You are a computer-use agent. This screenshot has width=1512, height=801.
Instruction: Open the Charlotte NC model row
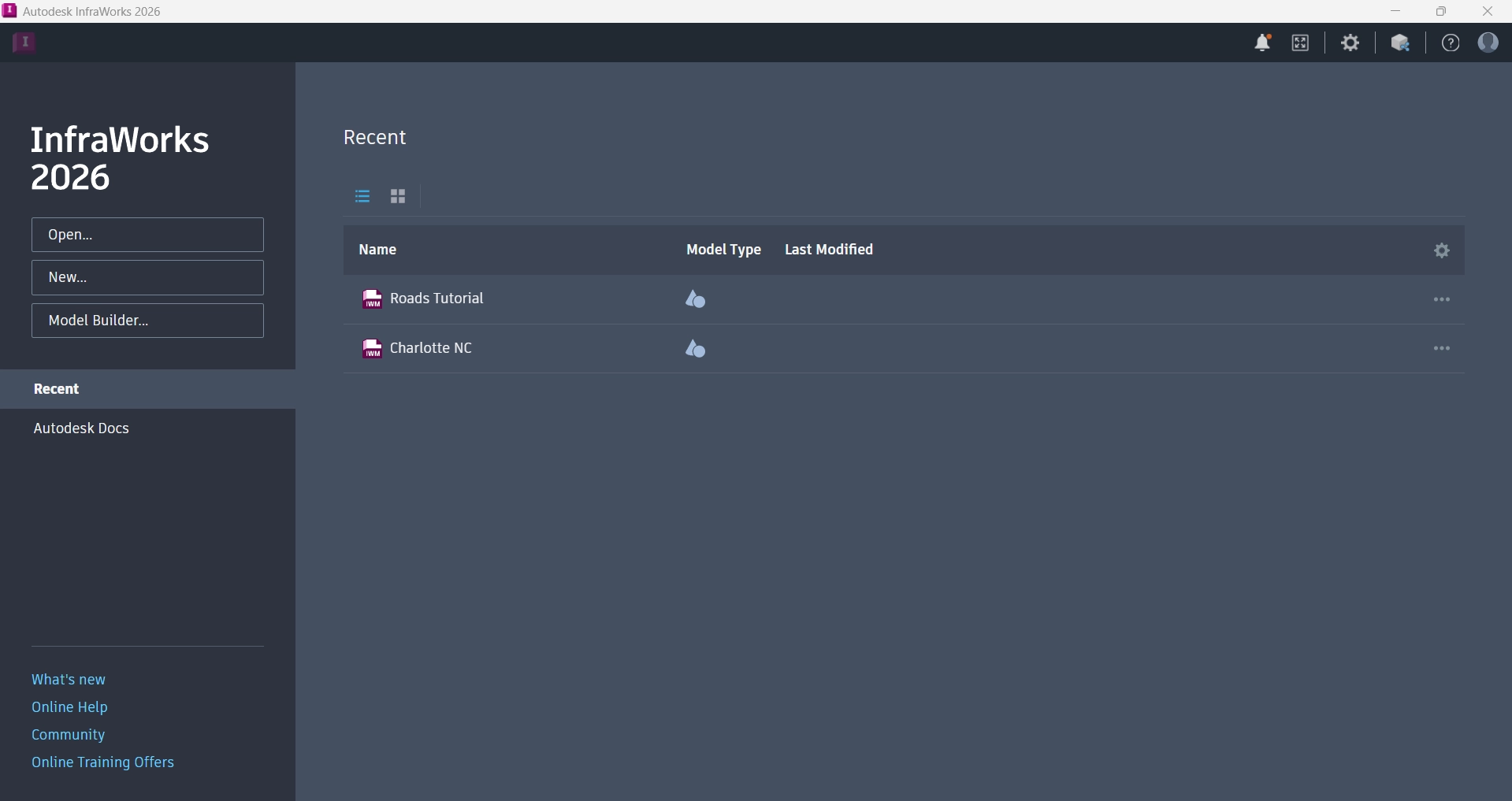(x=431, y=348)
